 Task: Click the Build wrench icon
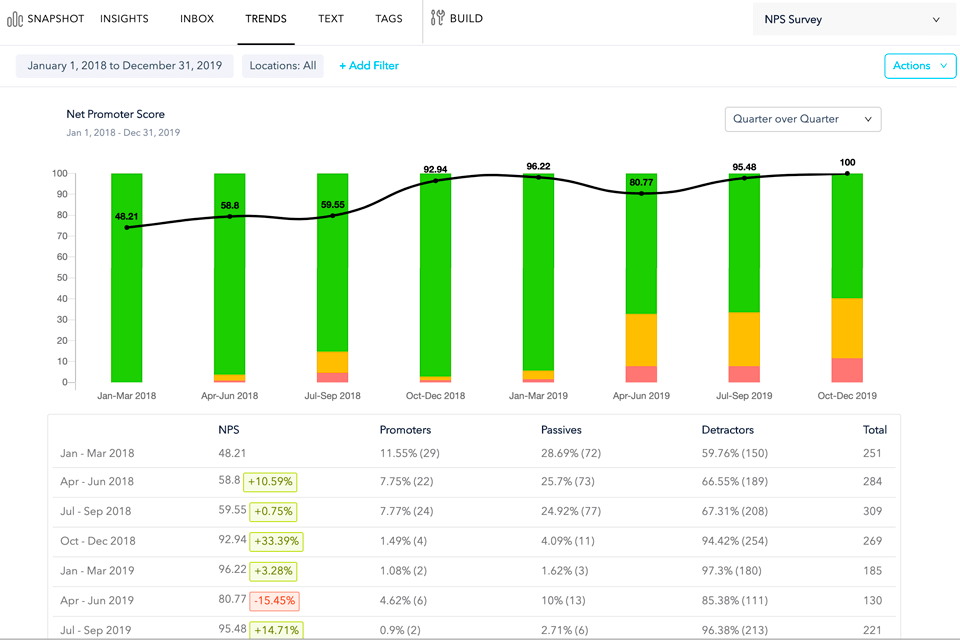437,18
